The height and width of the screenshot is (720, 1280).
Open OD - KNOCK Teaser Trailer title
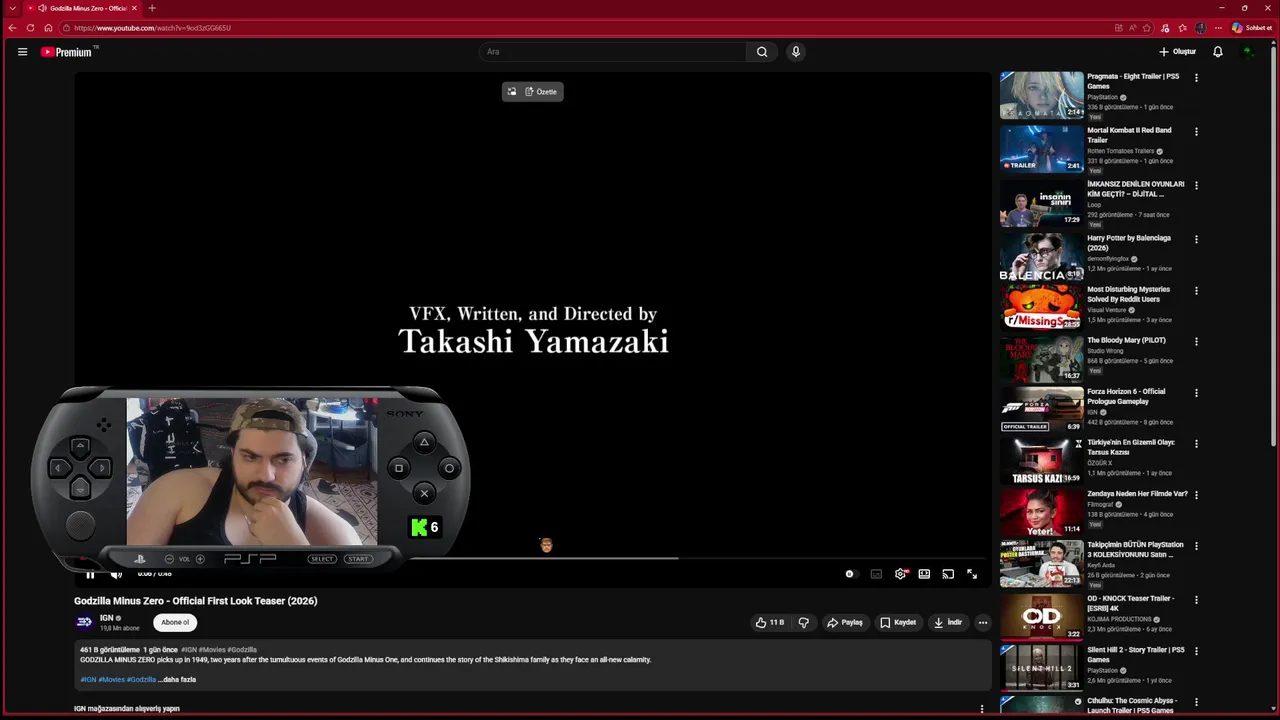point(1131,603)
